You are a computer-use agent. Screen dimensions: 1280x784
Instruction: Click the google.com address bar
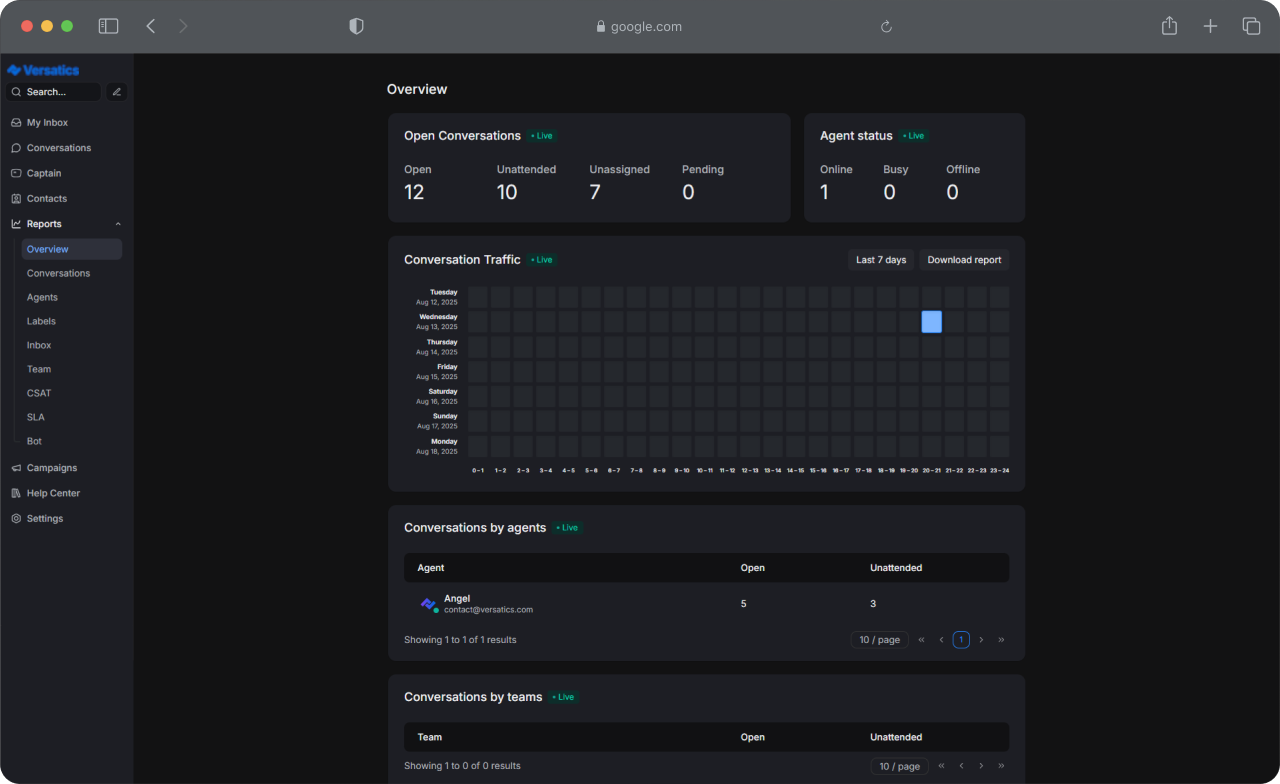tap(640, 27)
